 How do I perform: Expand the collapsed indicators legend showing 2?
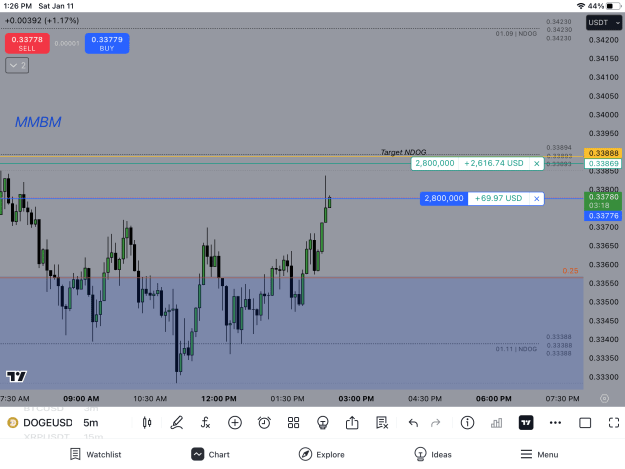point(17,65)
